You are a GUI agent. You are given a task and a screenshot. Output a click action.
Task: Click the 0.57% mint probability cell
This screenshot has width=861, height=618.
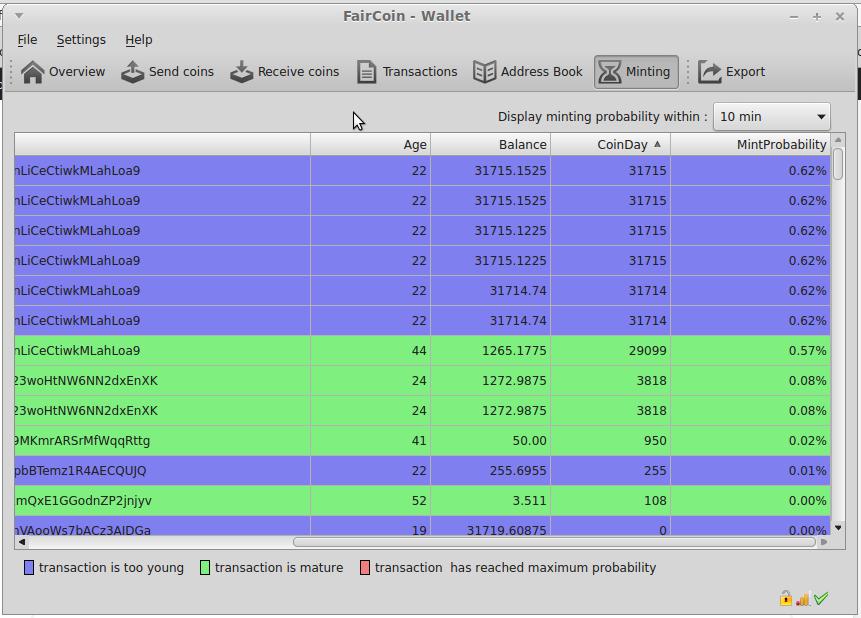pos(751,350)
